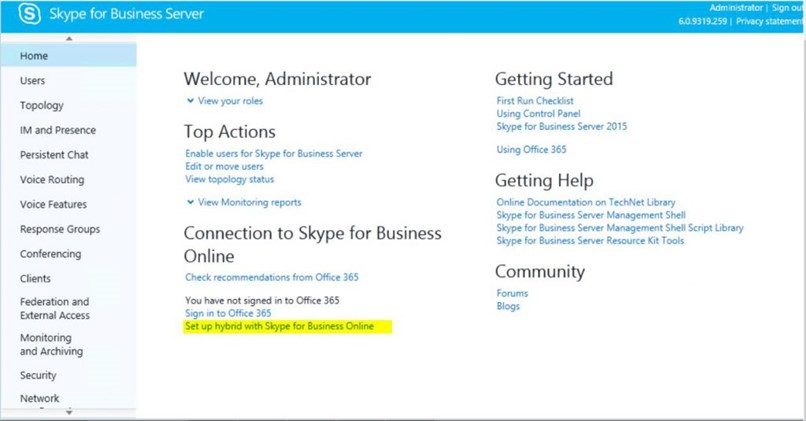Screen dimensions: 806x421
Task: Open the Conferencing section
Action: (50, 254)
